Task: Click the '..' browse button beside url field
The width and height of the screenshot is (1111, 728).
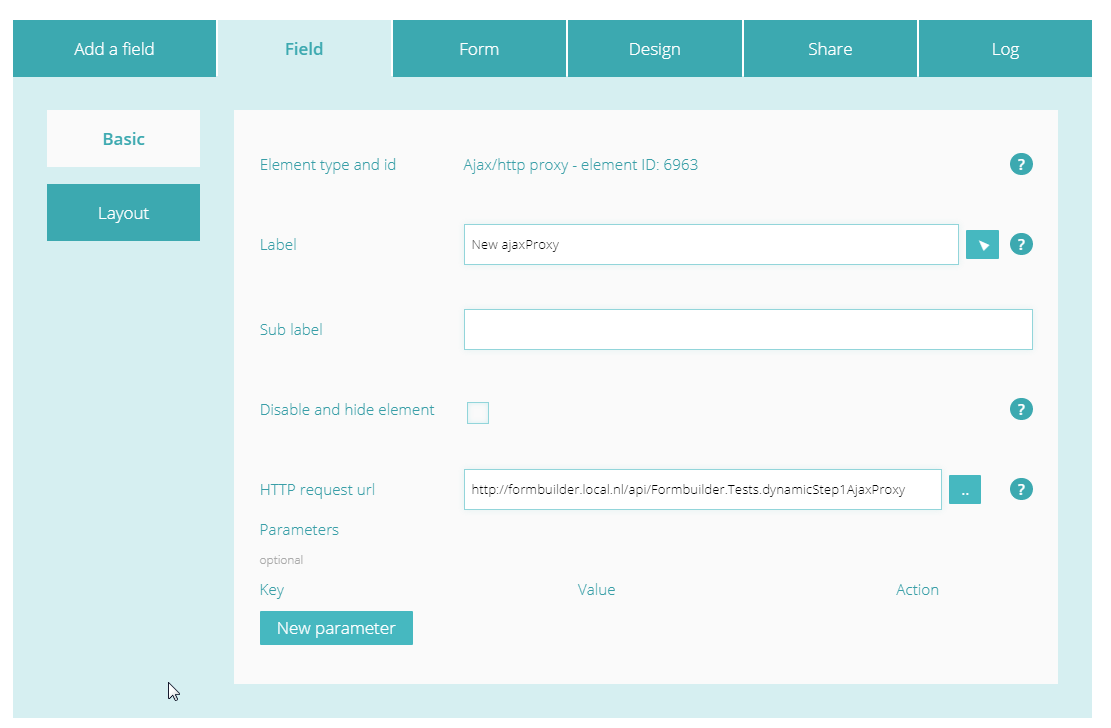Action: tap(964, 490)
